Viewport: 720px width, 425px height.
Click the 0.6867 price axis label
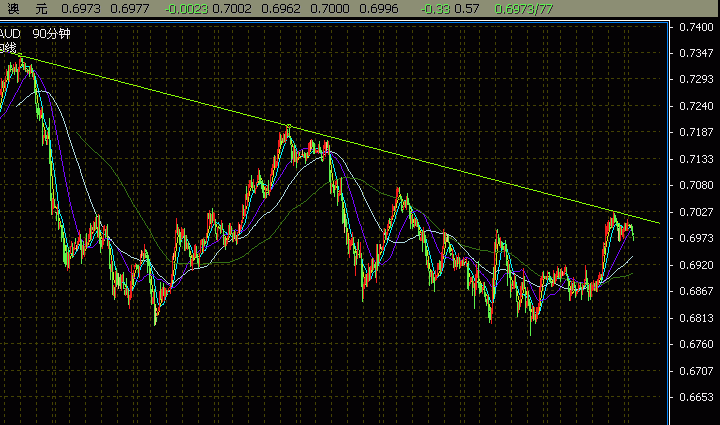click(x=696, y=291)
